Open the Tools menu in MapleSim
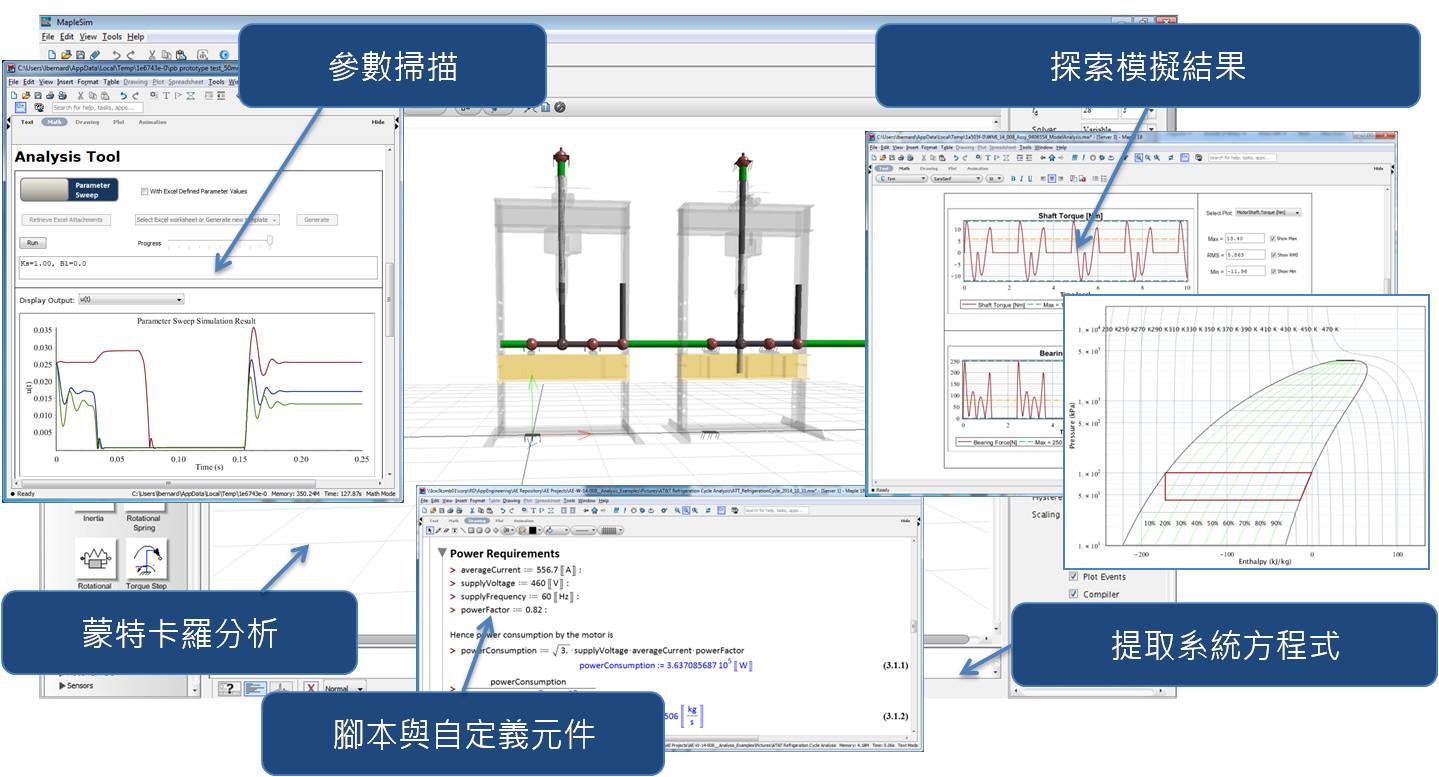1439x777 pixels. pos(112,37)
